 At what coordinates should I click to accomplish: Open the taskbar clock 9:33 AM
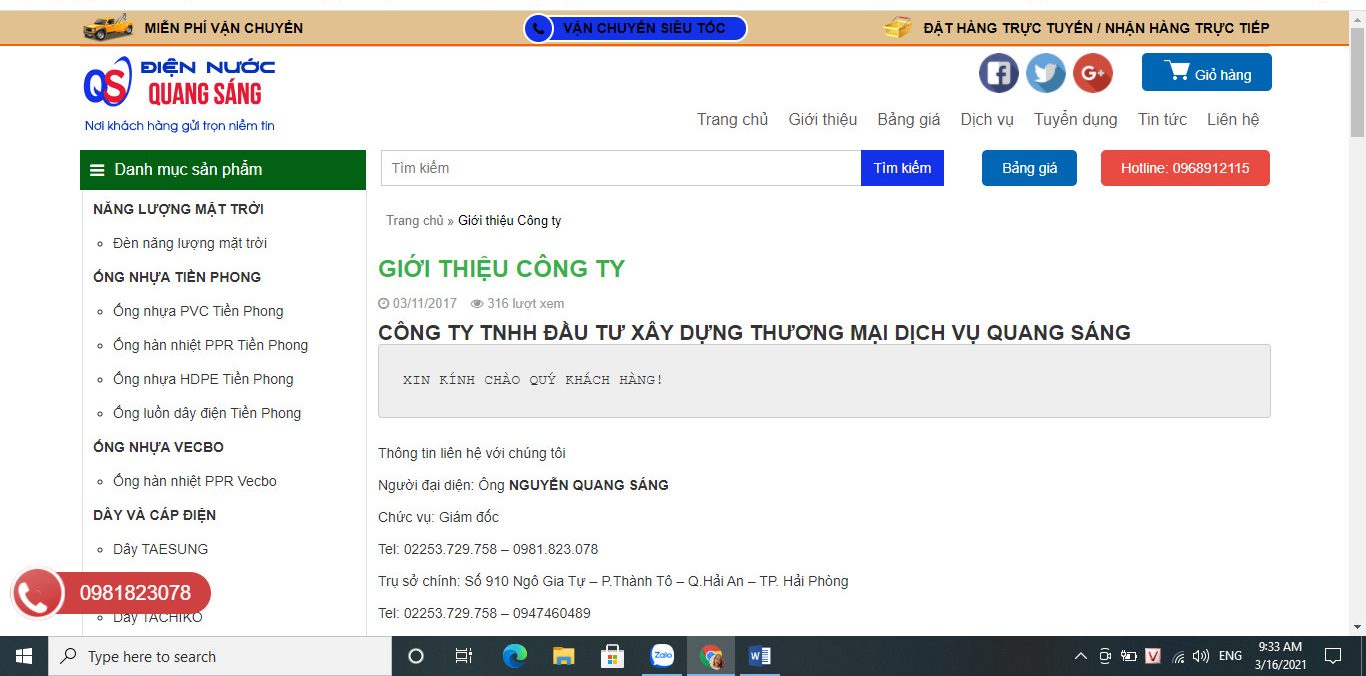pyautogui.click(x=1280, y=656)
